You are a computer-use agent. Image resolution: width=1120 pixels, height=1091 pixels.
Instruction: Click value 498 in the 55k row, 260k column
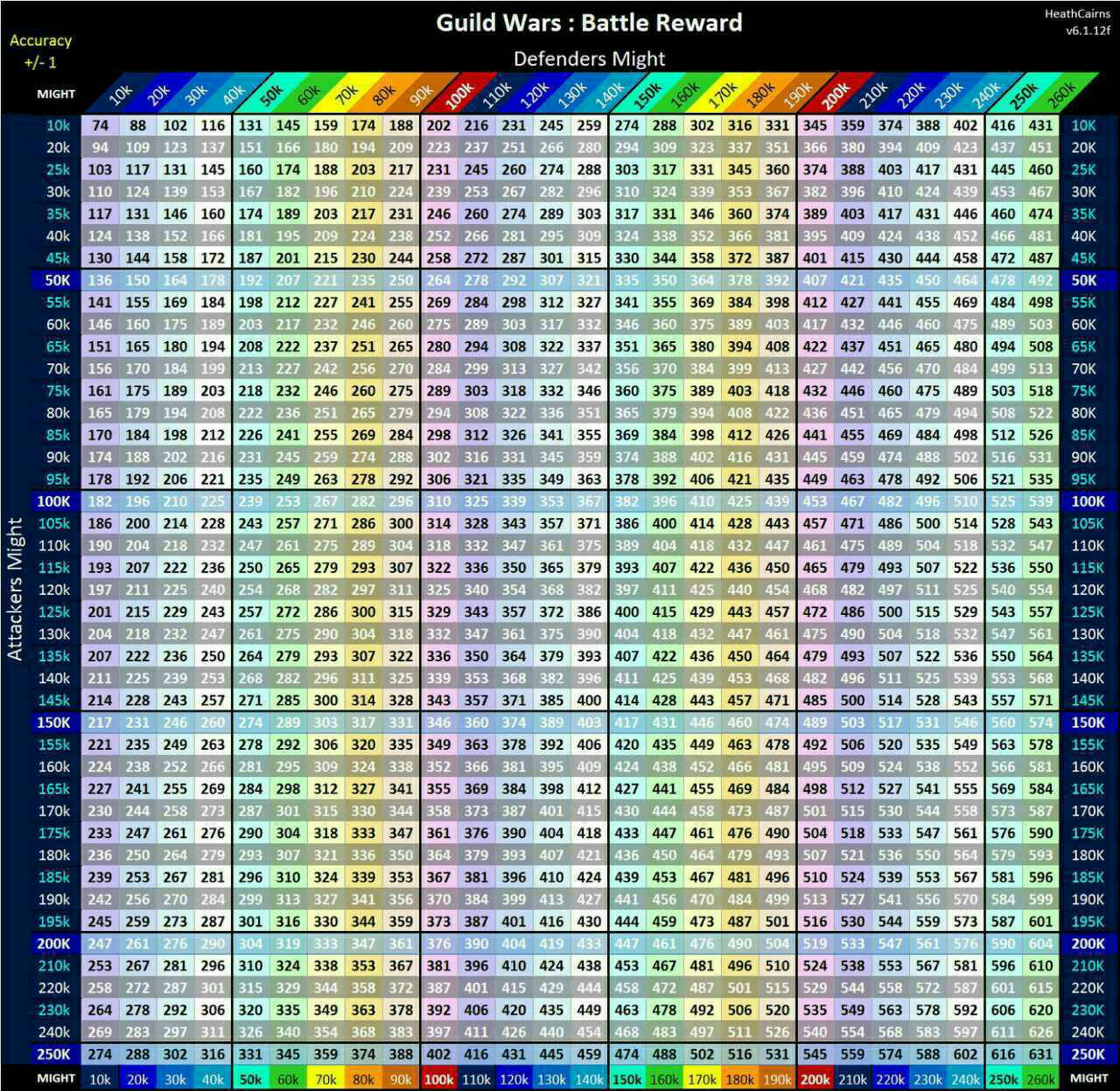1040,302
